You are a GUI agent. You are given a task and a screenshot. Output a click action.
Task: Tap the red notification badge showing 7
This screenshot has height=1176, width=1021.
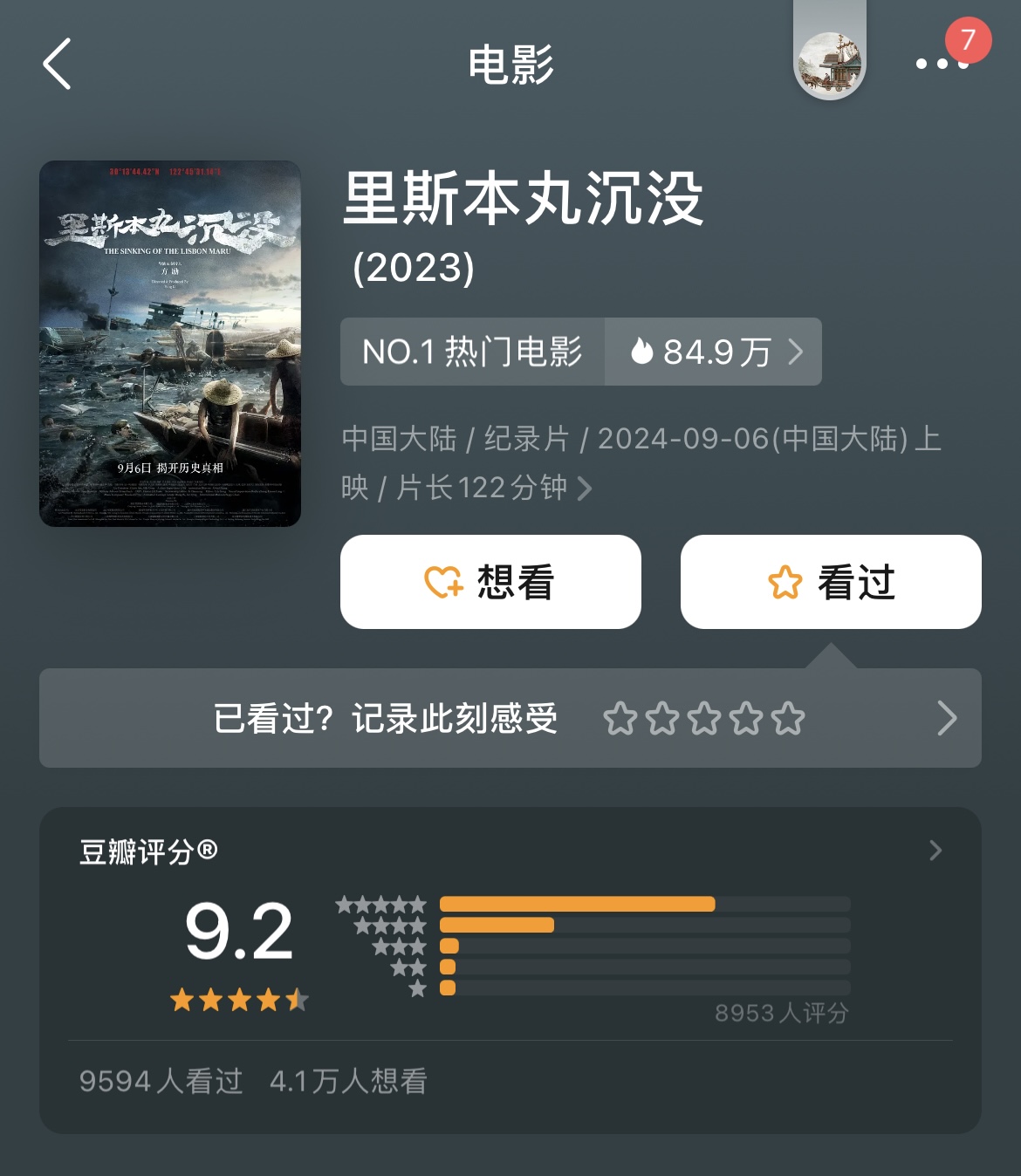pos(968,40)
